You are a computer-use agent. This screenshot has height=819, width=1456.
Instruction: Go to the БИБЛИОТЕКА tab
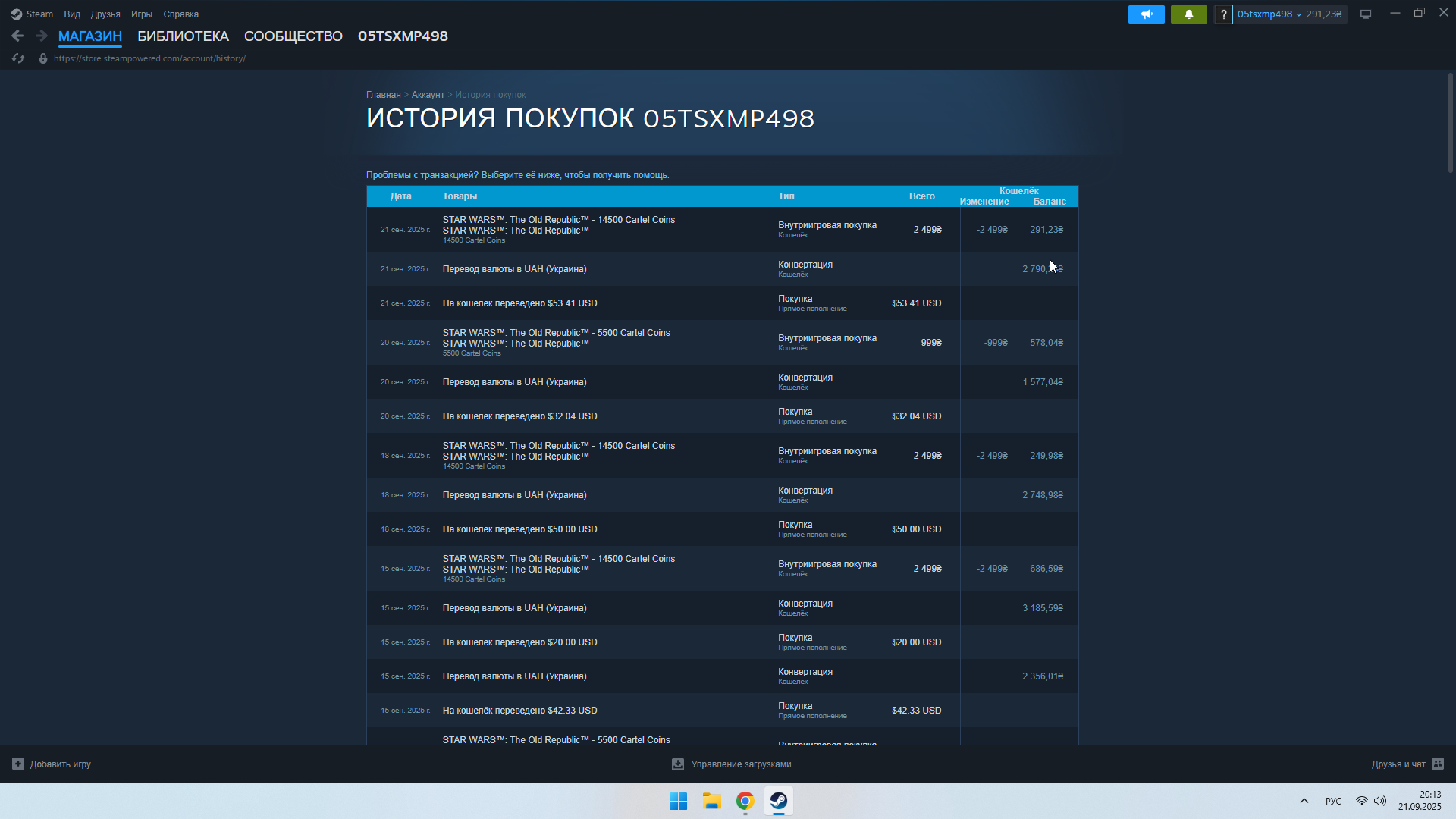(183, 36)
